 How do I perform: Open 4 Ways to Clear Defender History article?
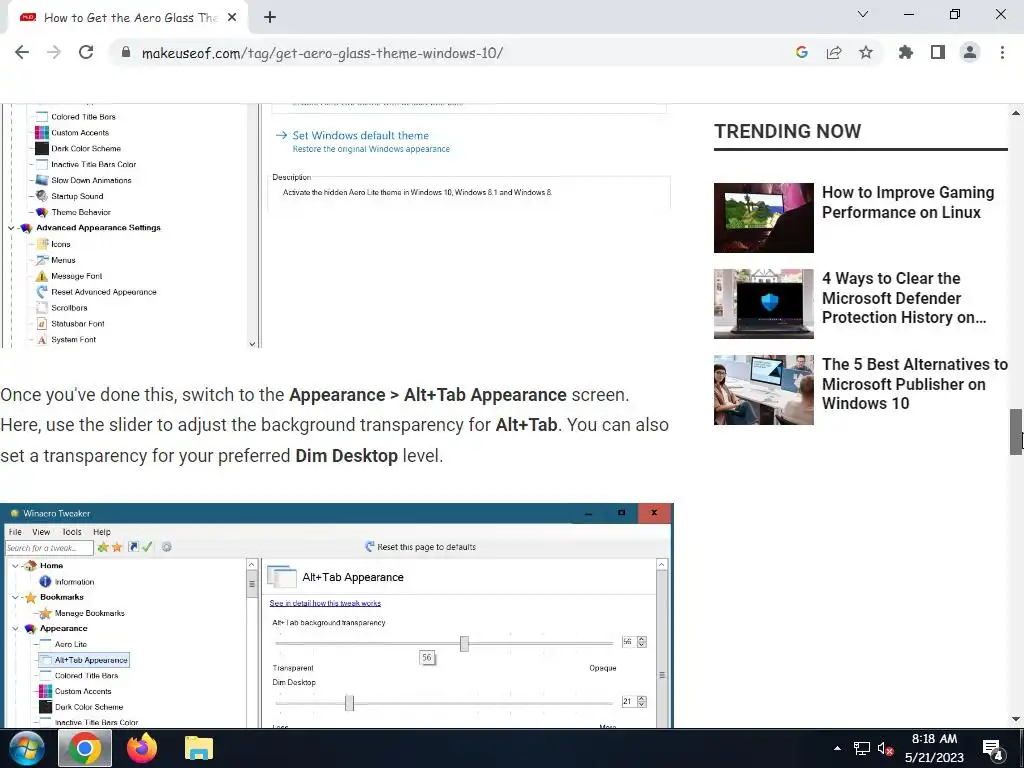(x=904, y=298)
